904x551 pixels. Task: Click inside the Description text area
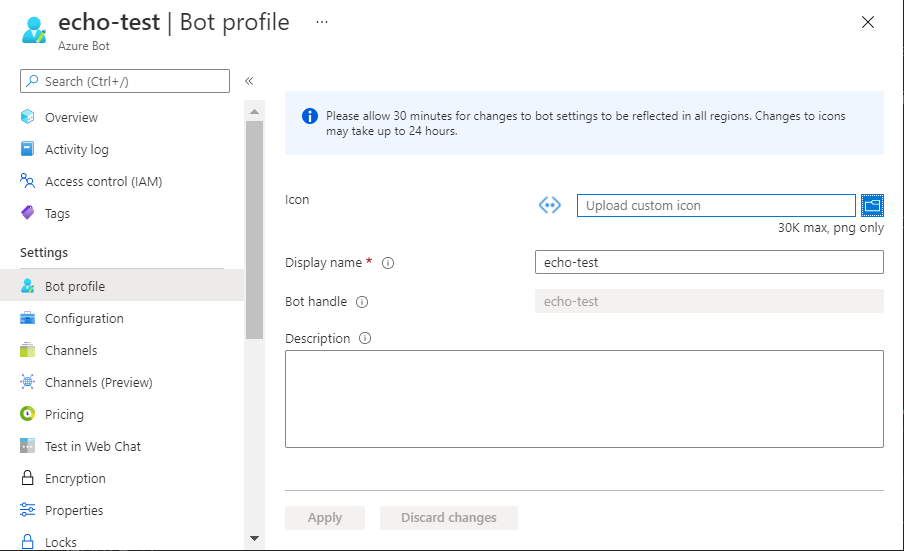[584, 398]
